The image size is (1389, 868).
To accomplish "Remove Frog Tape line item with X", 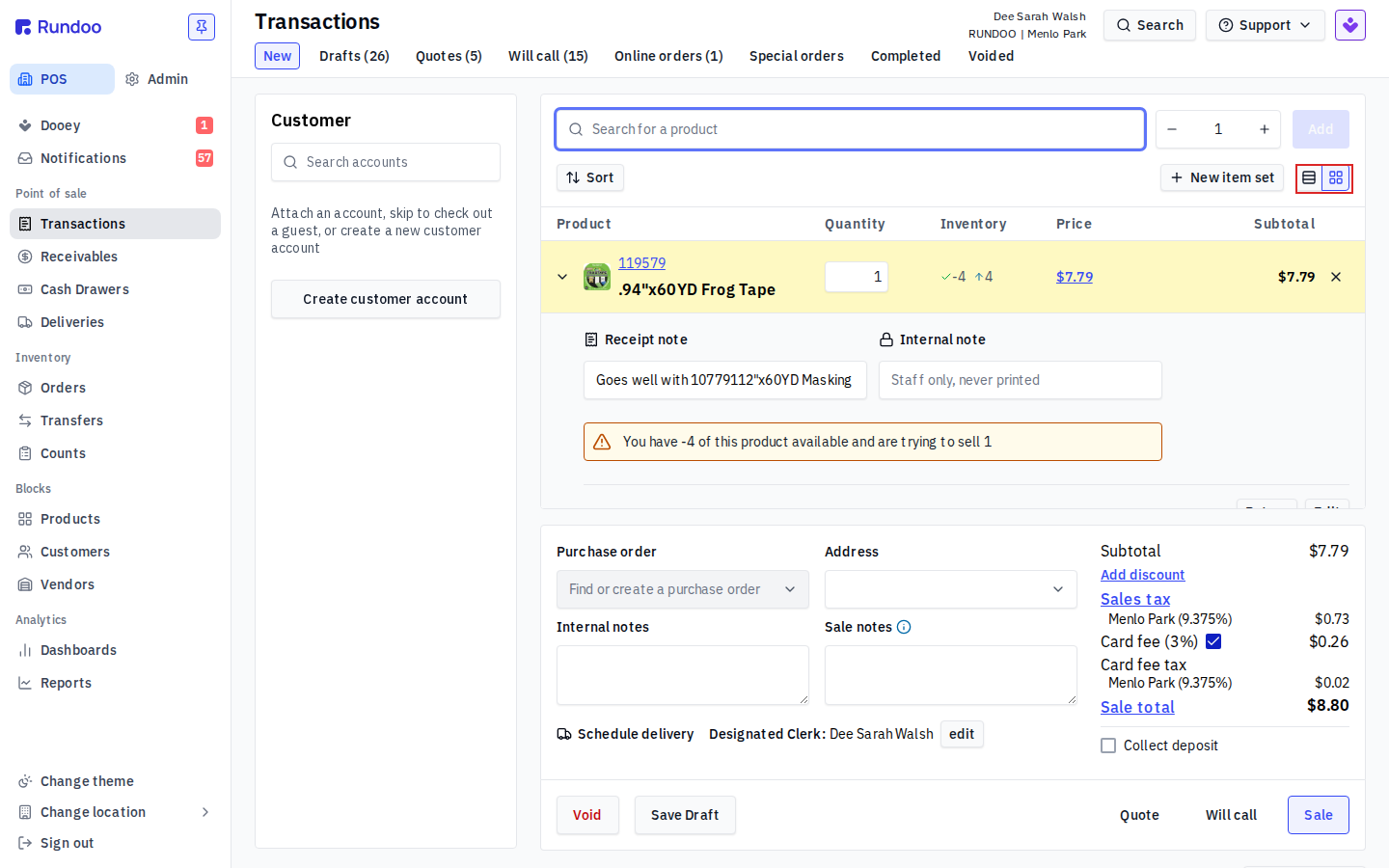I will (1336, 277).
